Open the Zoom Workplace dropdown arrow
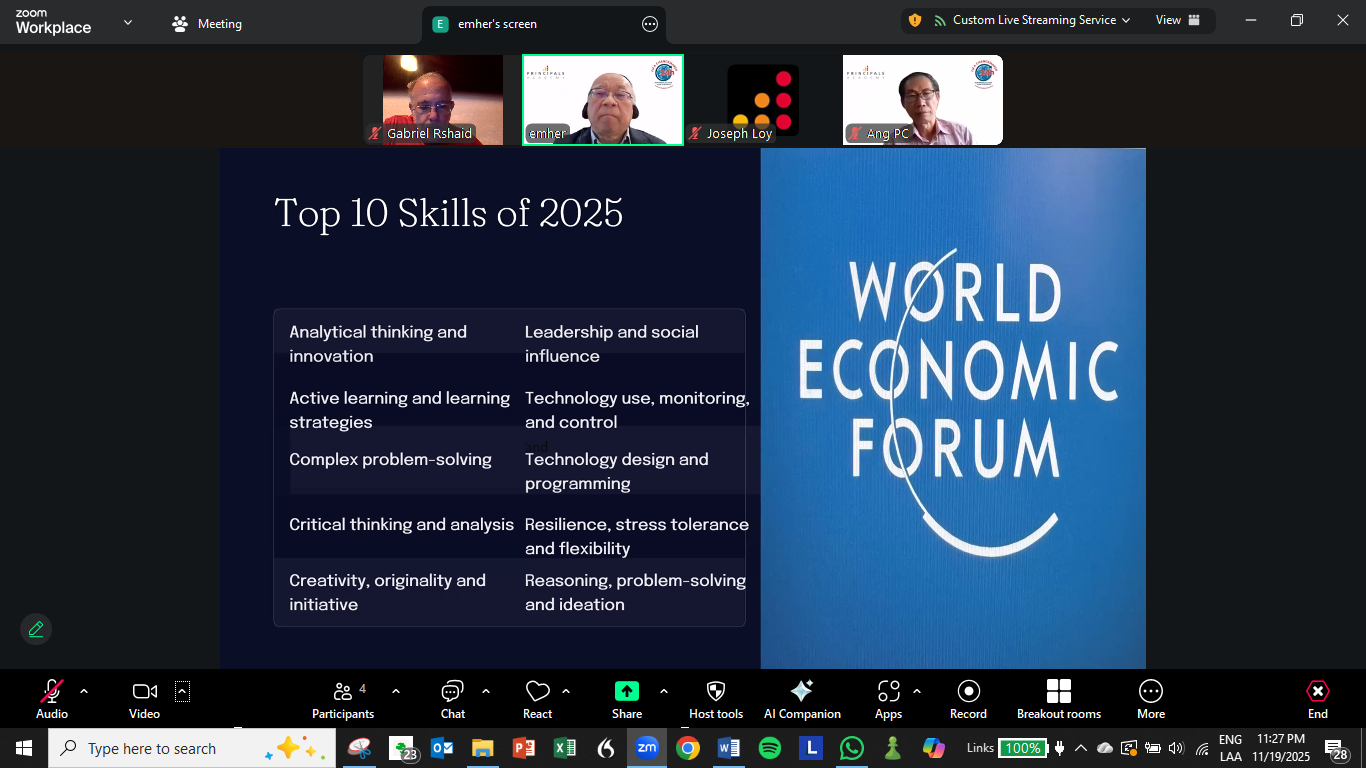 click(127, 22)
